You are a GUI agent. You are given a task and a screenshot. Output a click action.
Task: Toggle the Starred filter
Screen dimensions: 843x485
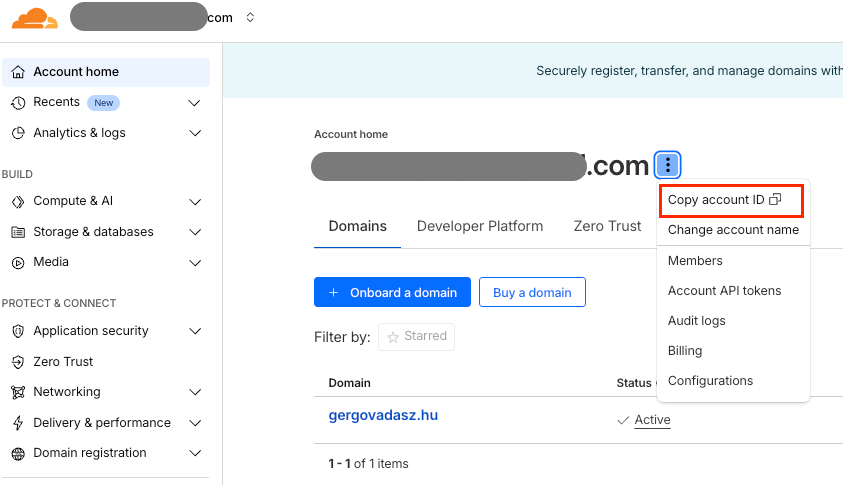[x=416, y=337]
